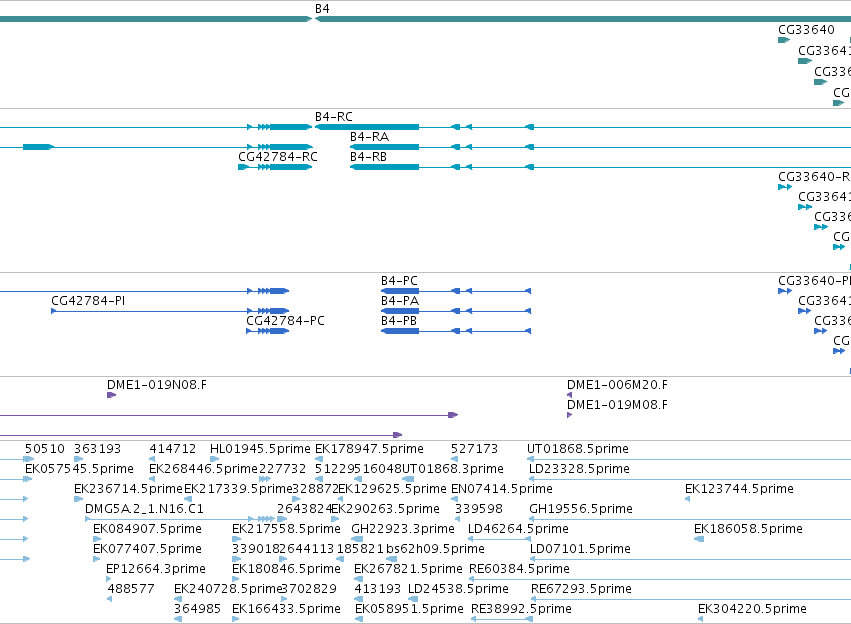Select the B4-PC protein label

[x=399, y=281]
